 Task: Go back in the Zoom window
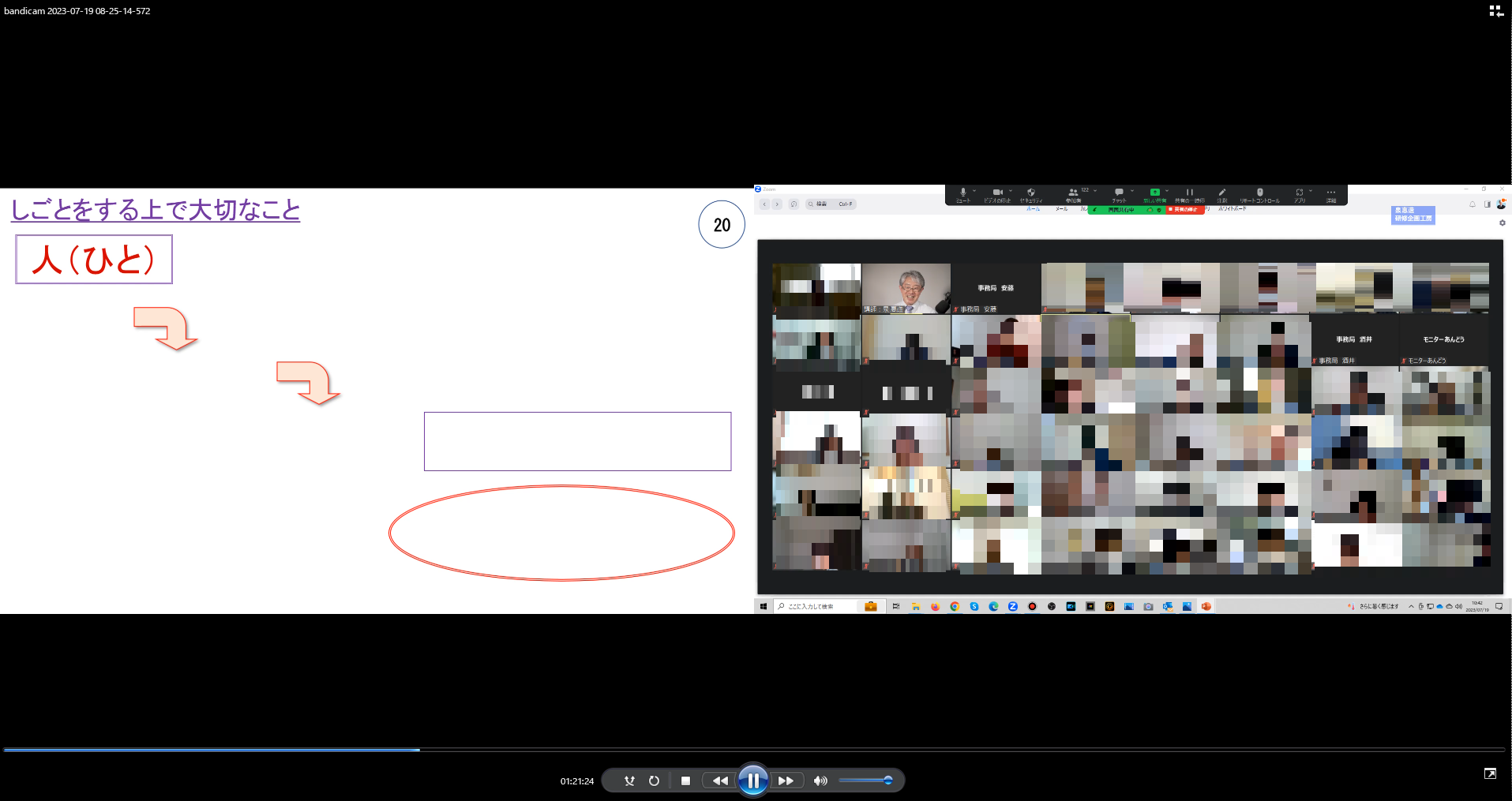pyautogui.click(x=764, y=204)
